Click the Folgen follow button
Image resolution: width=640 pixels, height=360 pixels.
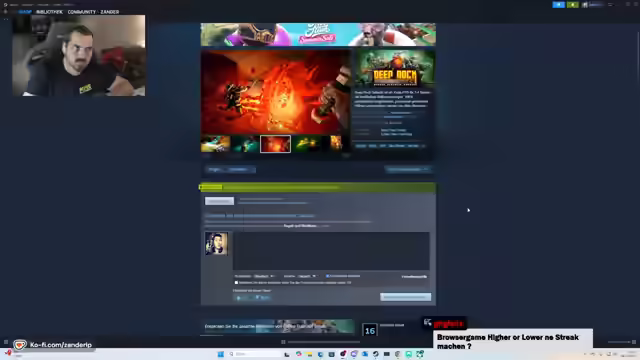click(215, 169)
